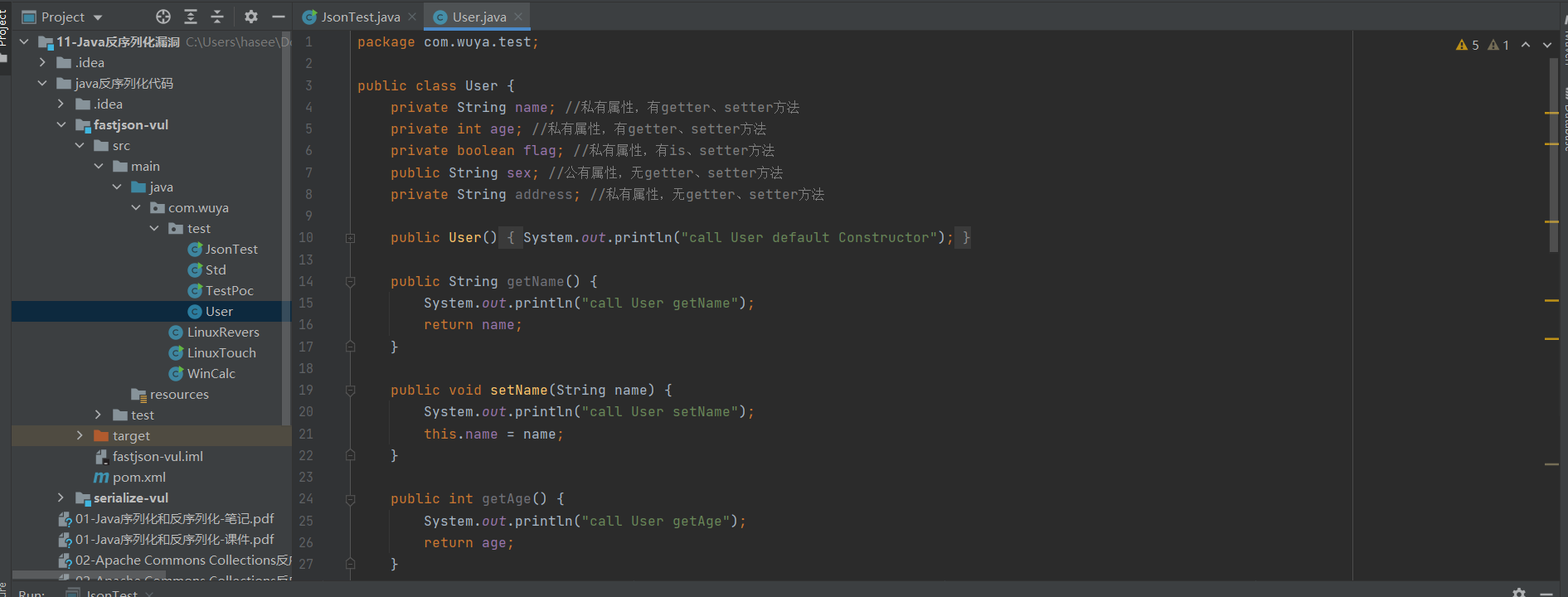Screen dimensions: 1568x597
Task: Collapse the java反序列化代码 folder
Action: [42, 83]
